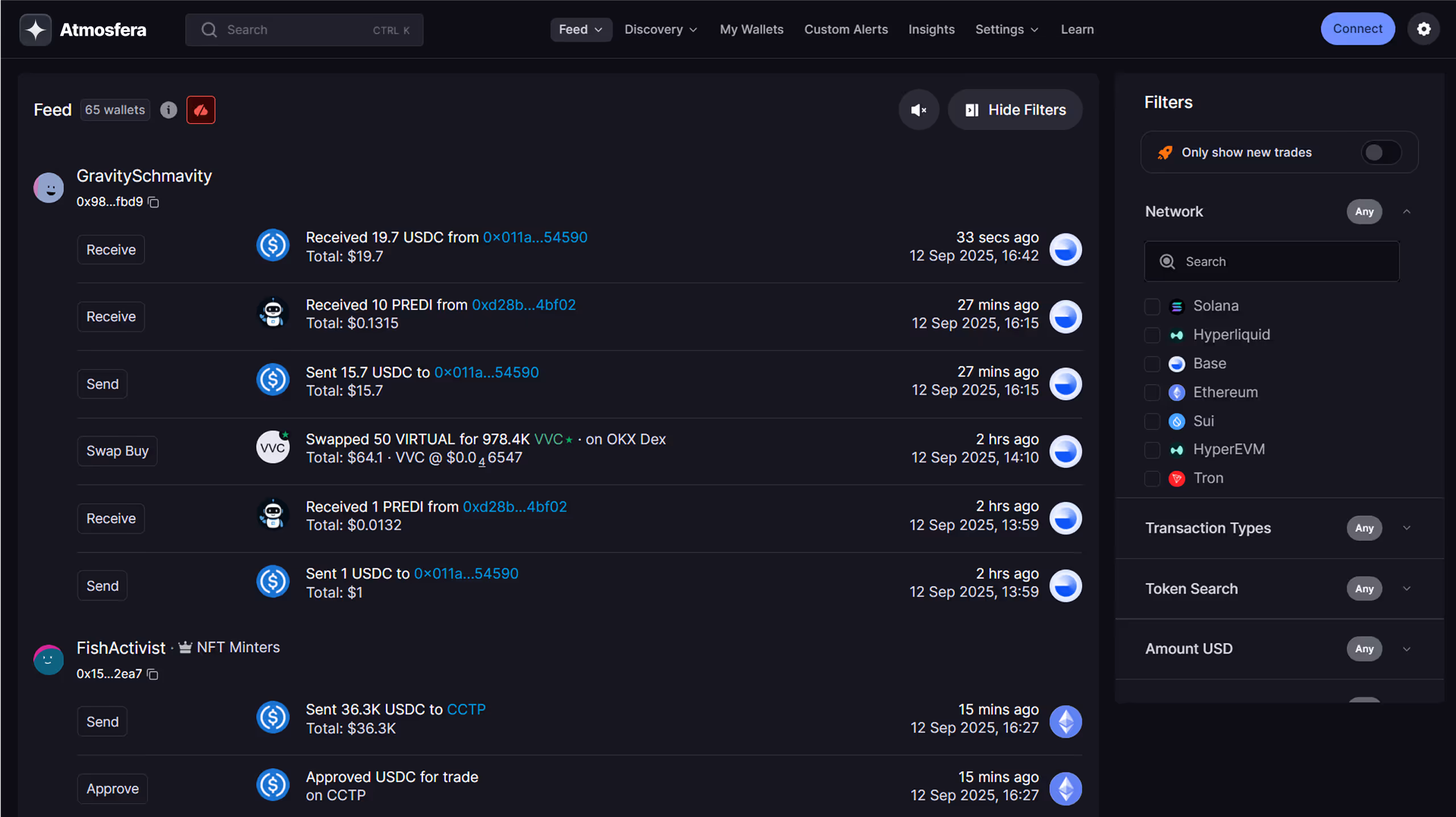Viewport: 1456px width, 817px height.
Task: Focus the top Search input field
Action: (304, 30)
